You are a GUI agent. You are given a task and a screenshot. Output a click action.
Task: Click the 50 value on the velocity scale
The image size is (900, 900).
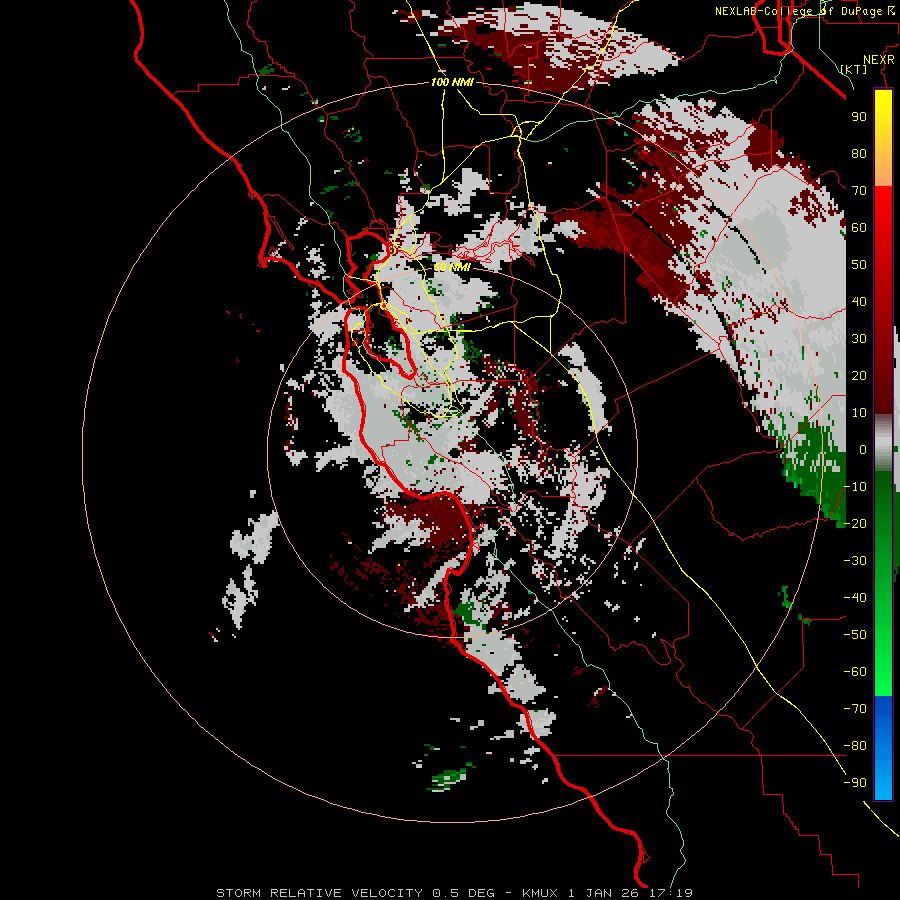(859, 265)
